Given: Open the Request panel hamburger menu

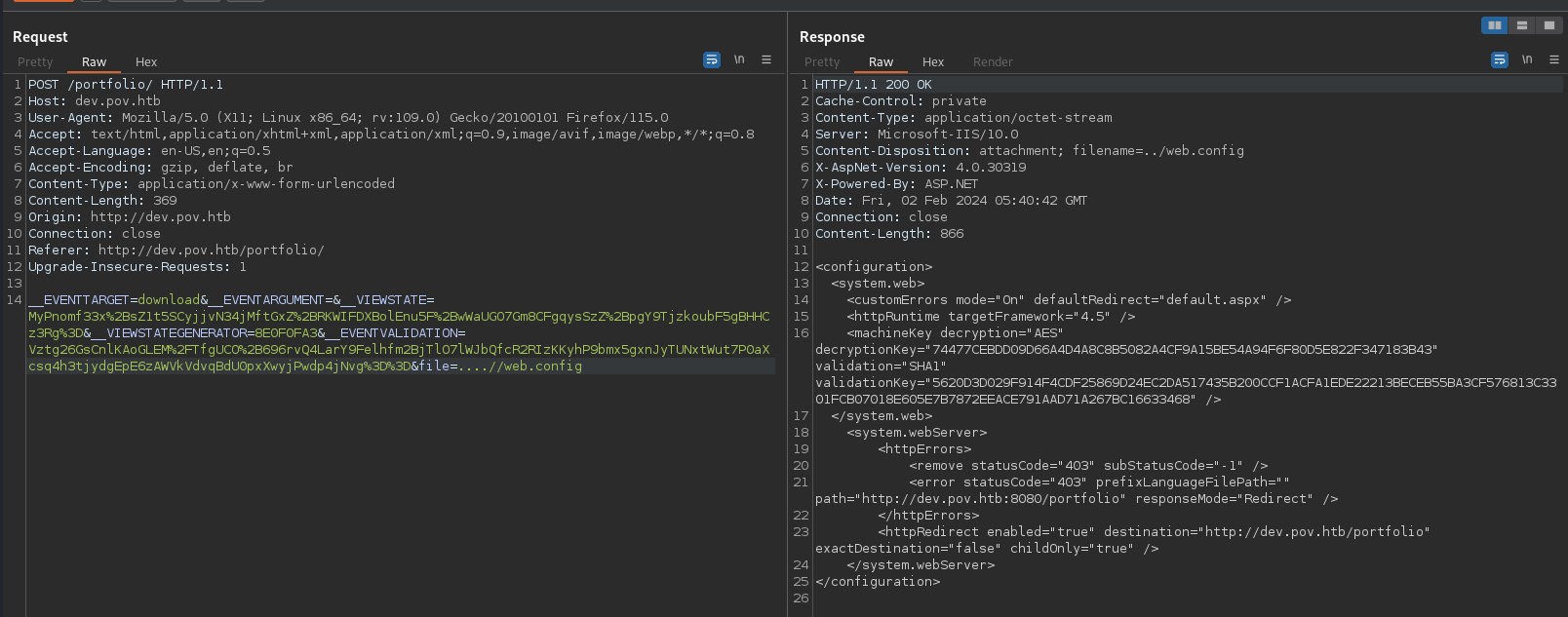Looking at the screenshot, I should point(766,60).
